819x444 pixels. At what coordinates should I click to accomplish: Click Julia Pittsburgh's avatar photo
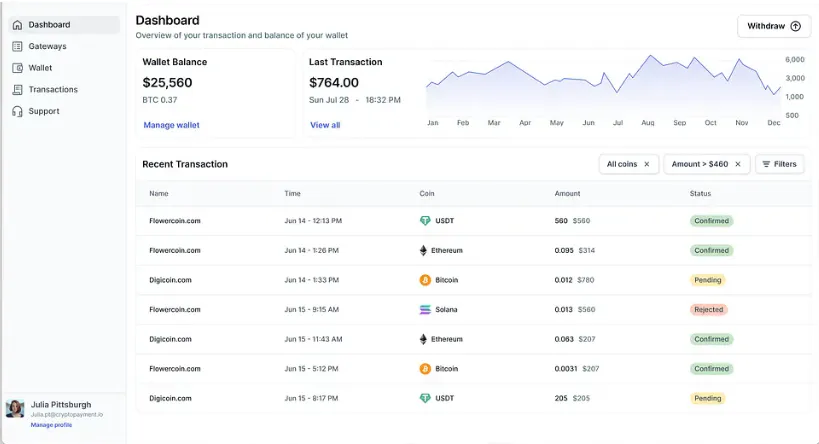pyautogui.click(x=15, y=408)
